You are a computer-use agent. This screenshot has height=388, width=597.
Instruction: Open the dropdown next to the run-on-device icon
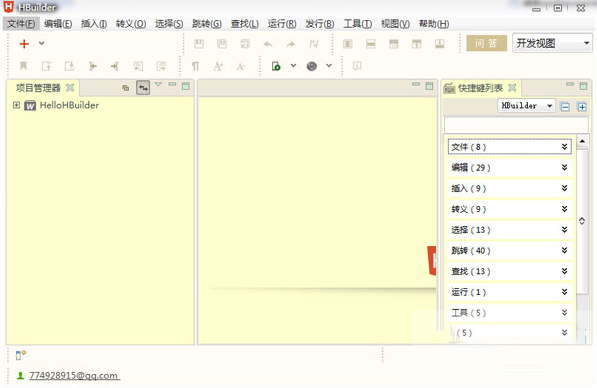[x=293, y=65]
